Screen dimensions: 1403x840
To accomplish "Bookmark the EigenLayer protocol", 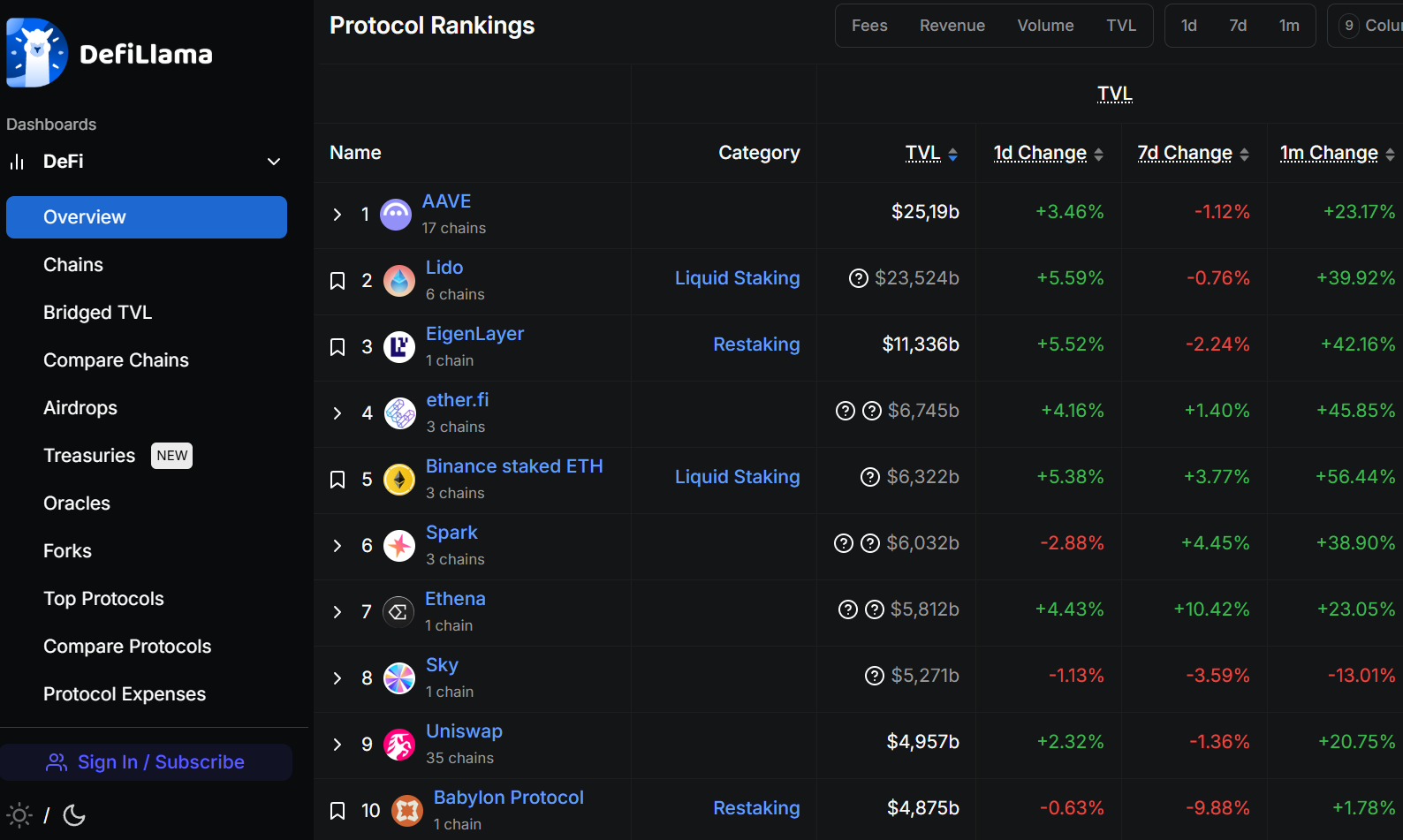I will point(337,347).
